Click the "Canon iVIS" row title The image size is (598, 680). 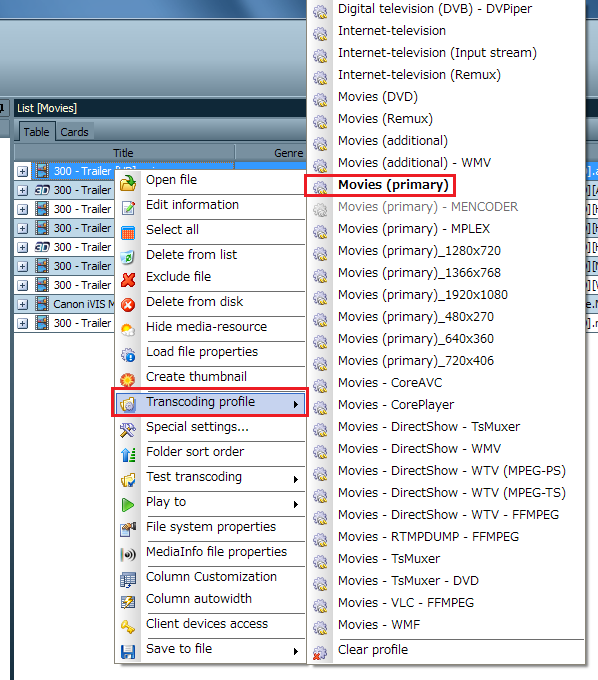click(x=83, y=304)
